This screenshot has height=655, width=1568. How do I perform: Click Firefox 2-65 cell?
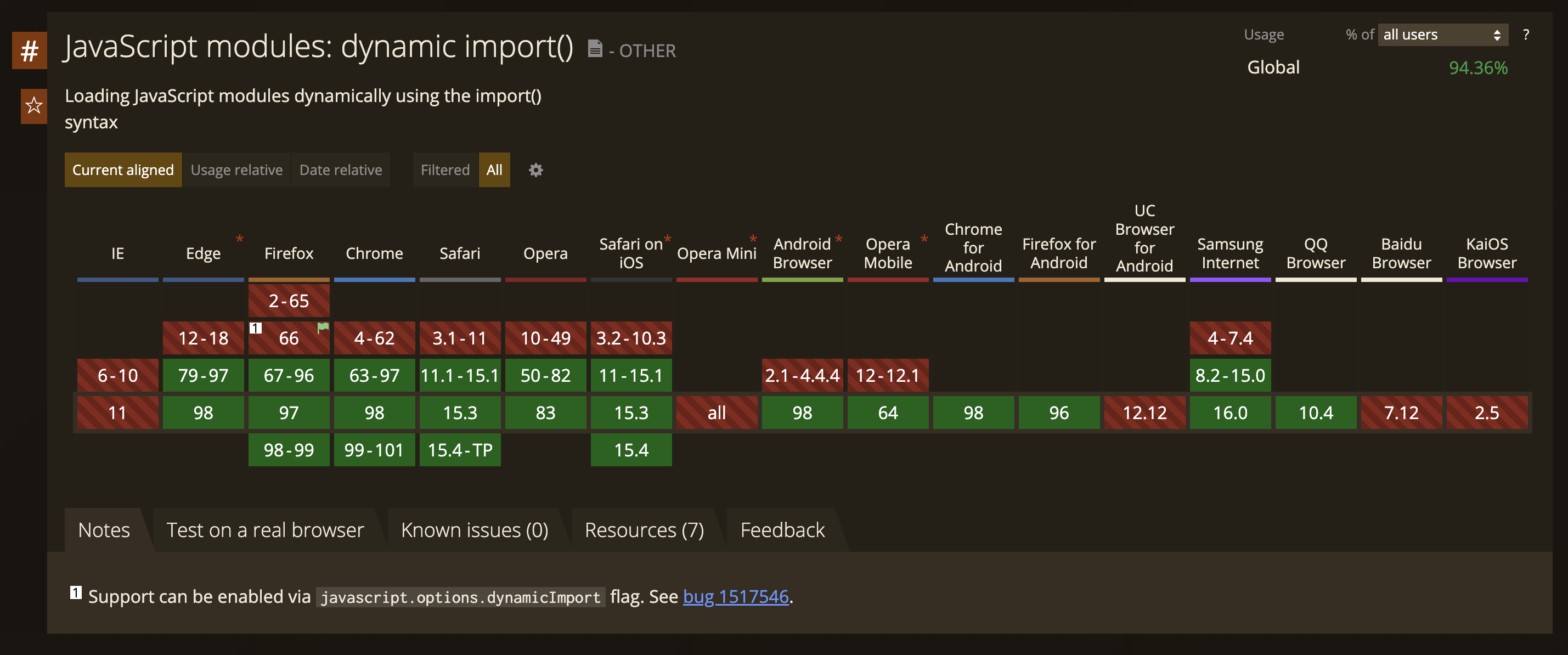coord(289,301)
